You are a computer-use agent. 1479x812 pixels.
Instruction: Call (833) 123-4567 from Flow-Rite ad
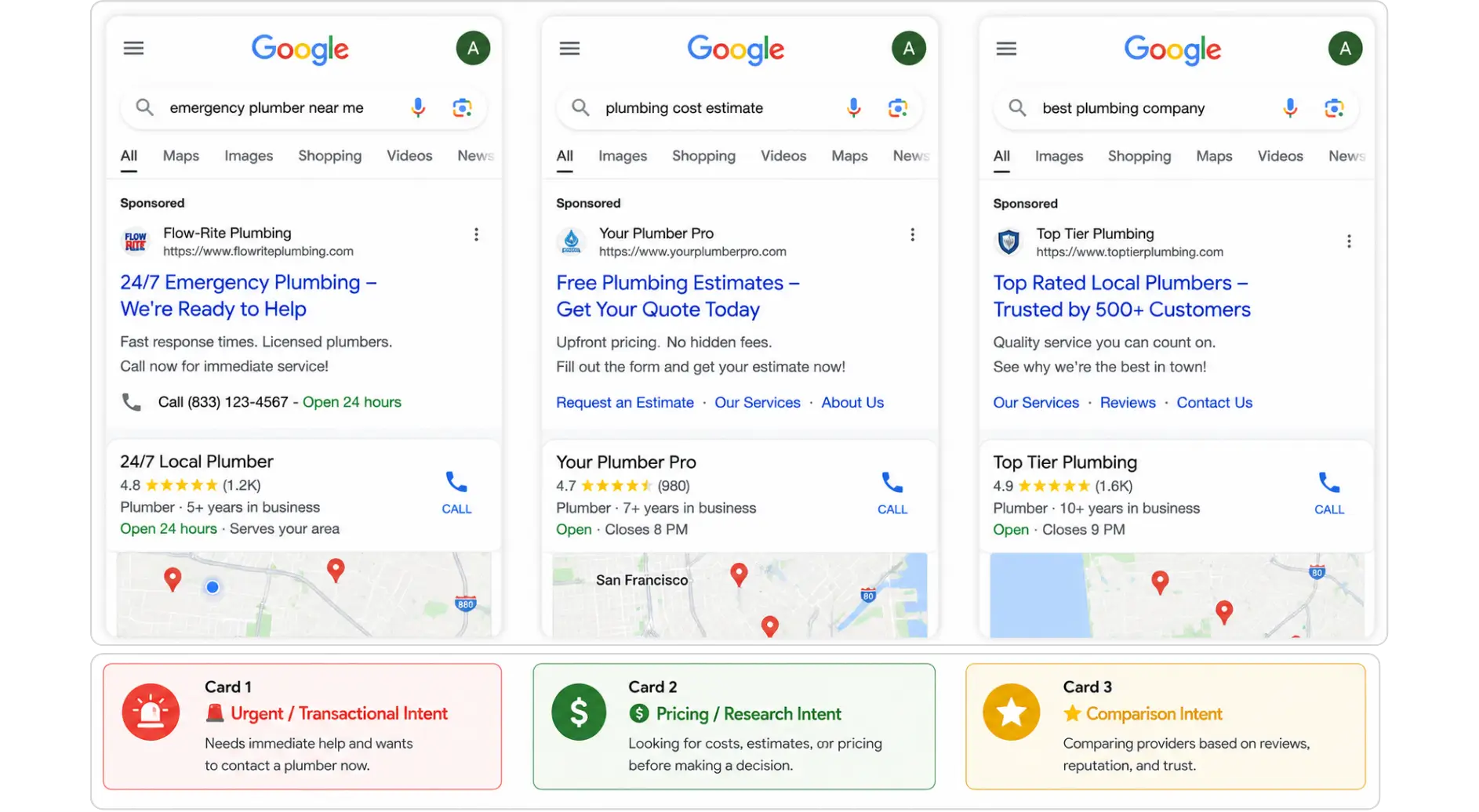click(x=223, y=402)
